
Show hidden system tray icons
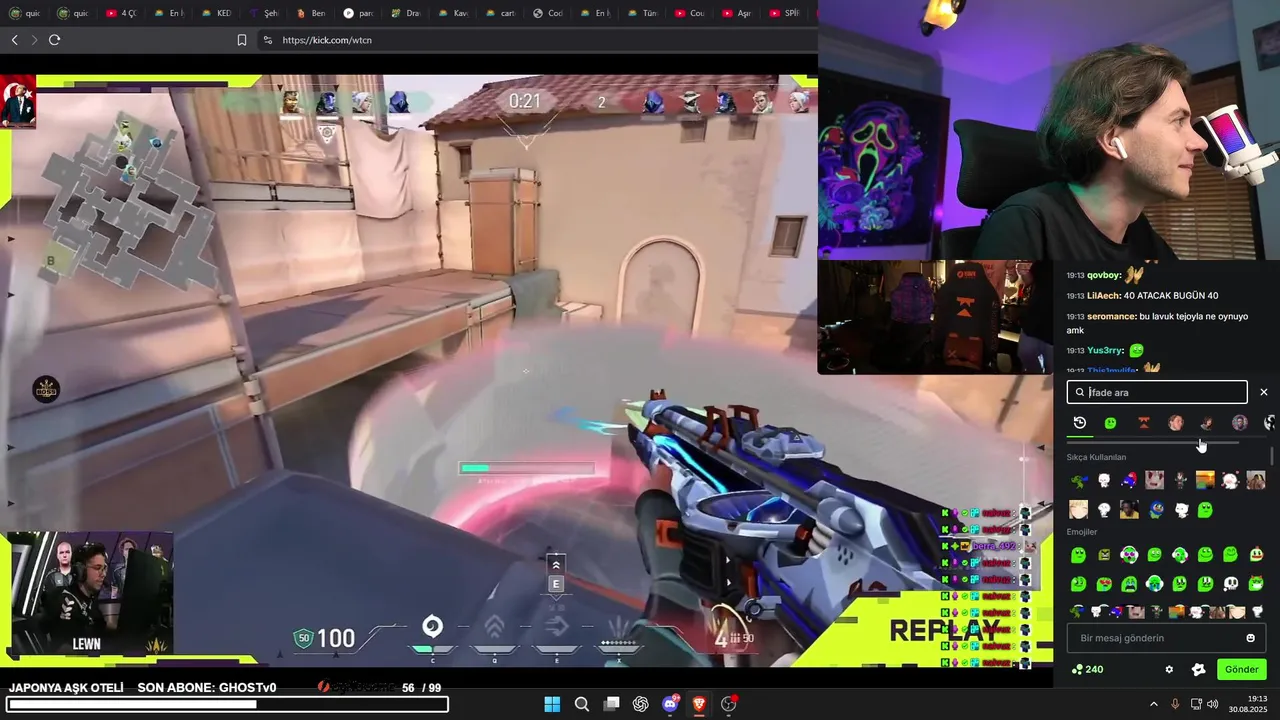click(1153, 704)
